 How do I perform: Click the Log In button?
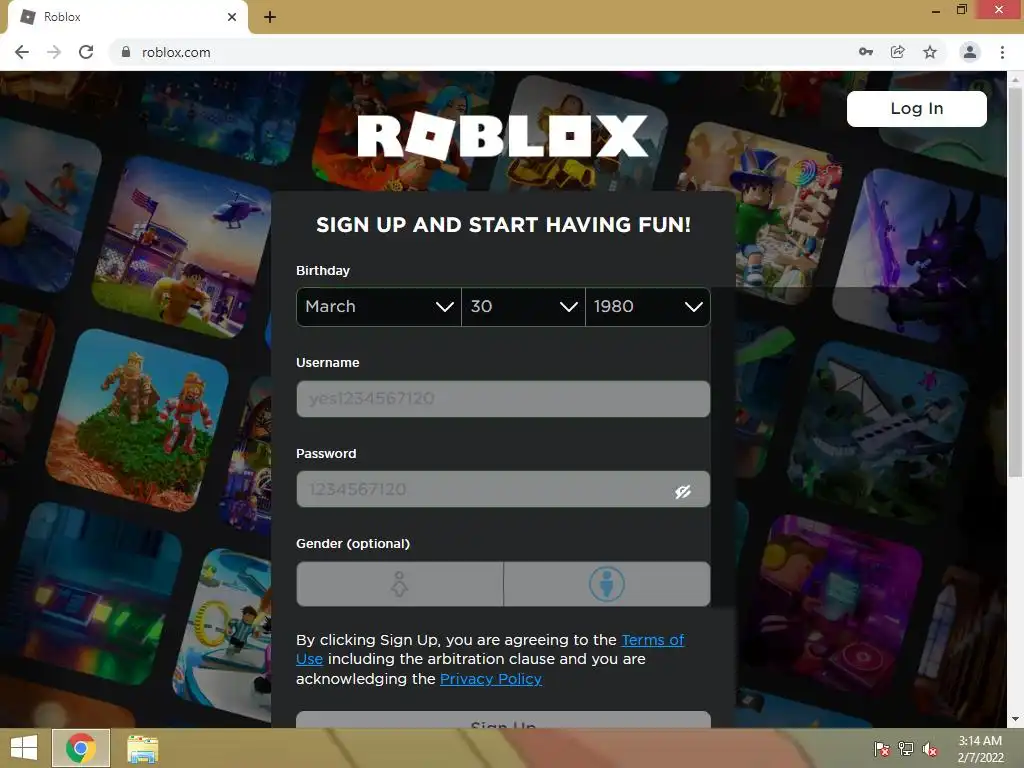pos(917,108)
